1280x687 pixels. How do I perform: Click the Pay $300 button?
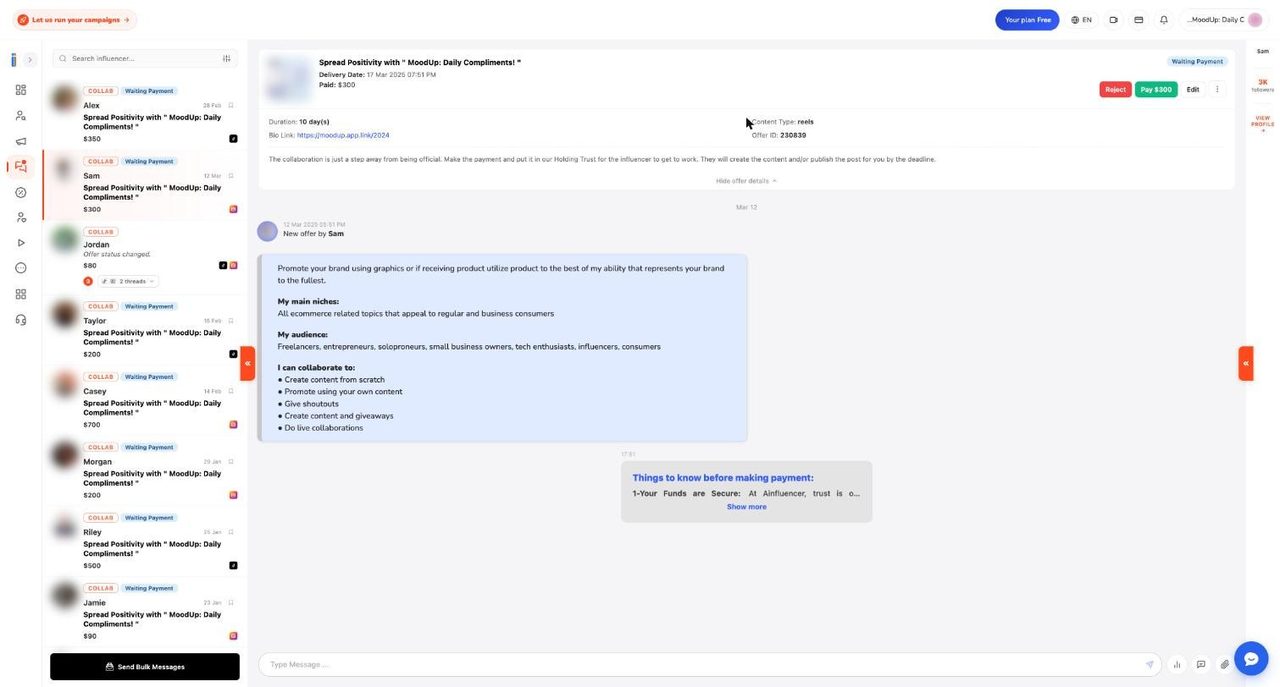1156,89
